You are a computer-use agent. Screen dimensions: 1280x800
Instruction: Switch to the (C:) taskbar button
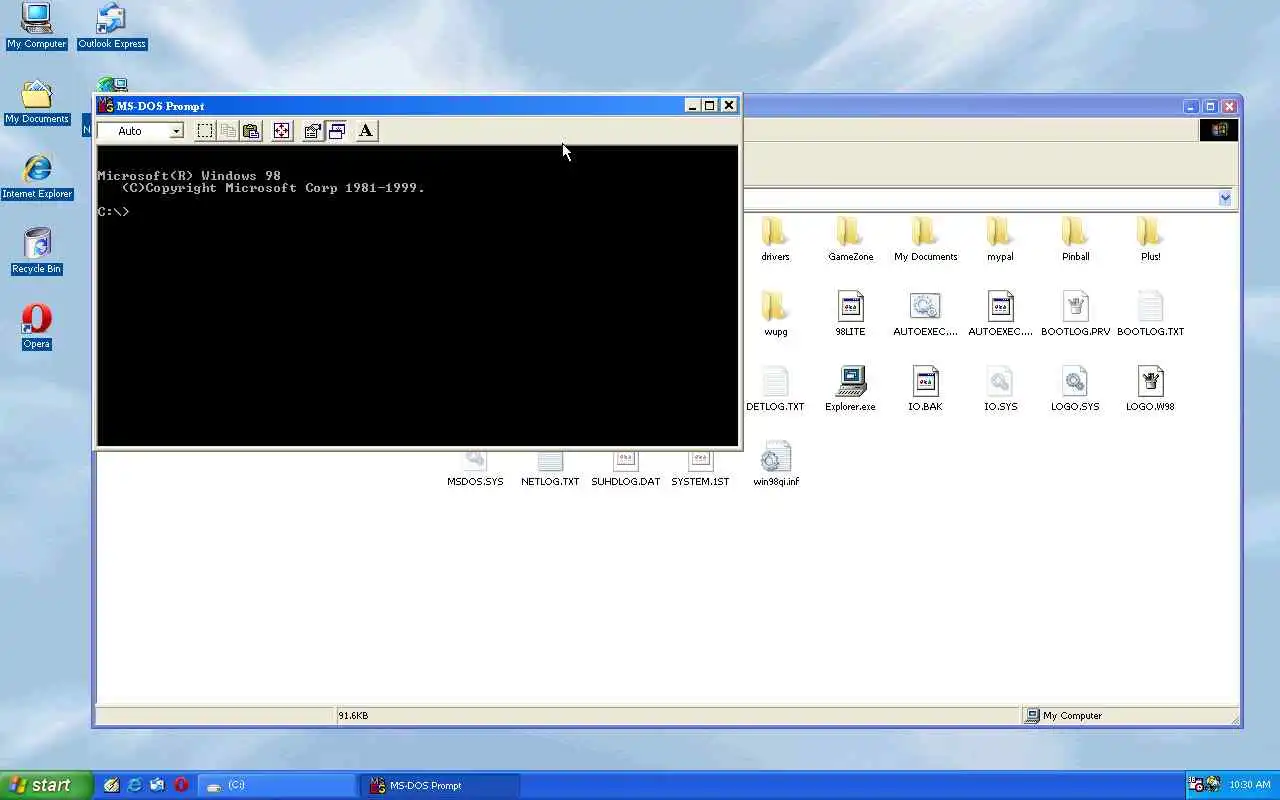(277, 785)
